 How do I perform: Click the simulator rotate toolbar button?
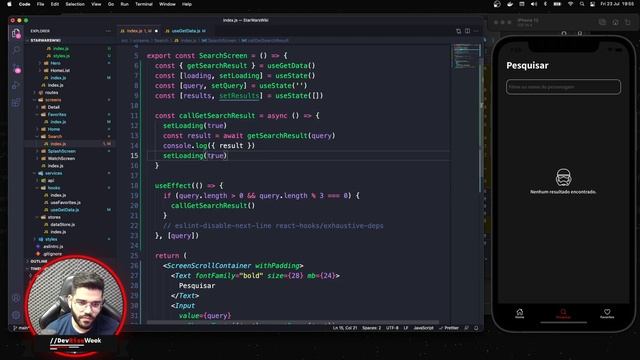point(628,22)
